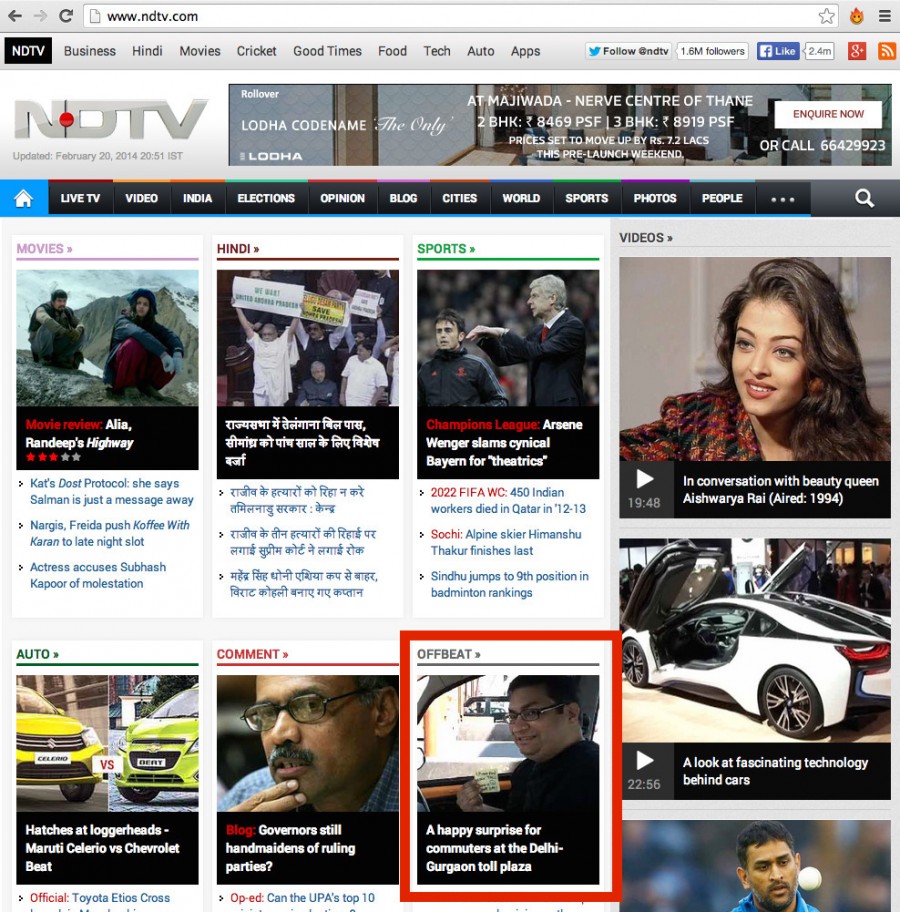Click Enquire Now on the Lodha ad
This screenshot has height=912, width=900.
[828, 114]
